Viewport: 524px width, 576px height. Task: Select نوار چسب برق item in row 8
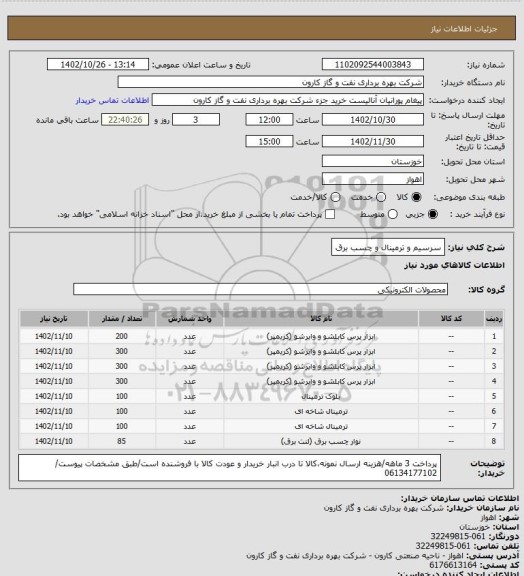(321, 442)
